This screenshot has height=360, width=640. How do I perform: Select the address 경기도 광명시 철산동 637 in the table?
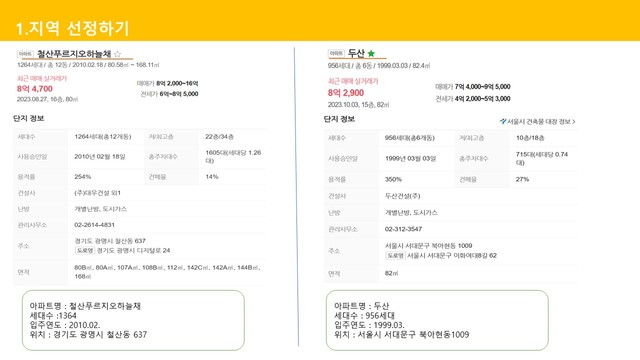110,241
